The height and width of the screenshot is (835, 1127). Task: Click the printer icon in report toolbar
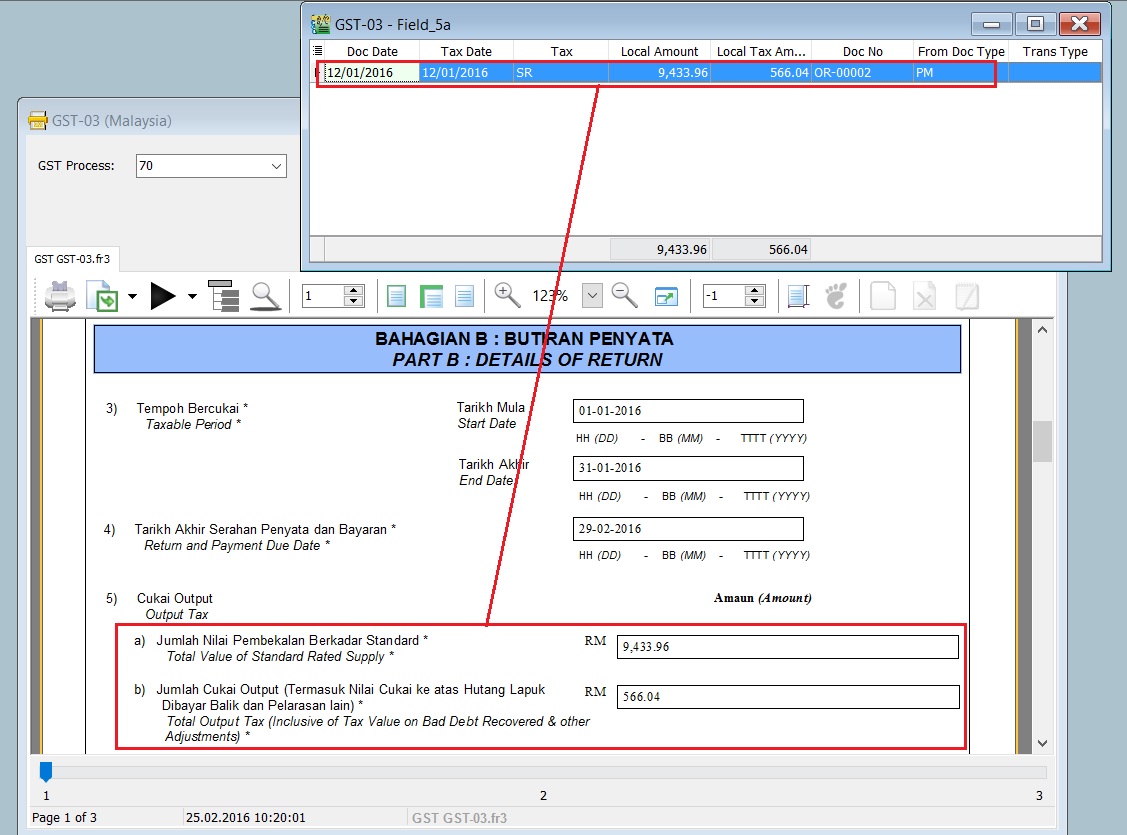(61, 296)
